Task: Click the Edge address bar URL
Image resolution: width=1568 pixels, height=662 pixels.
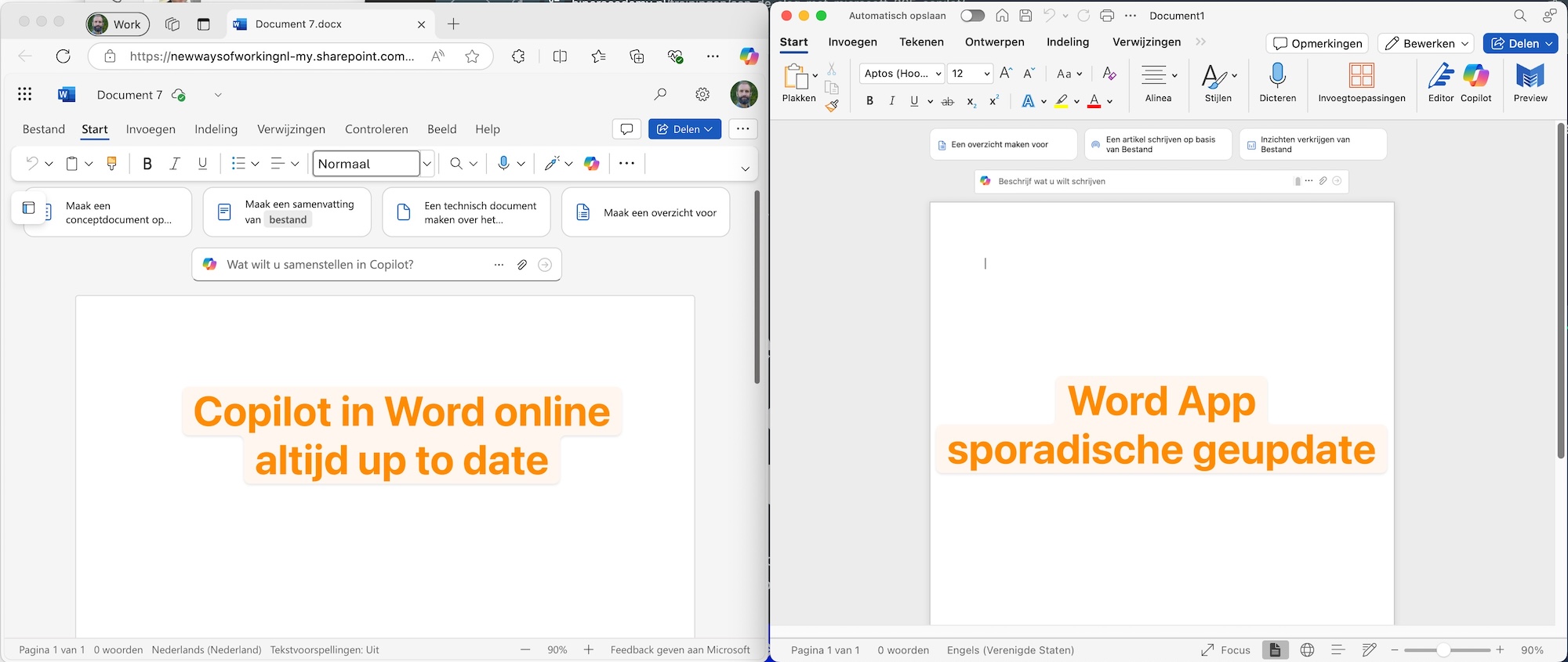Action: 272,56
